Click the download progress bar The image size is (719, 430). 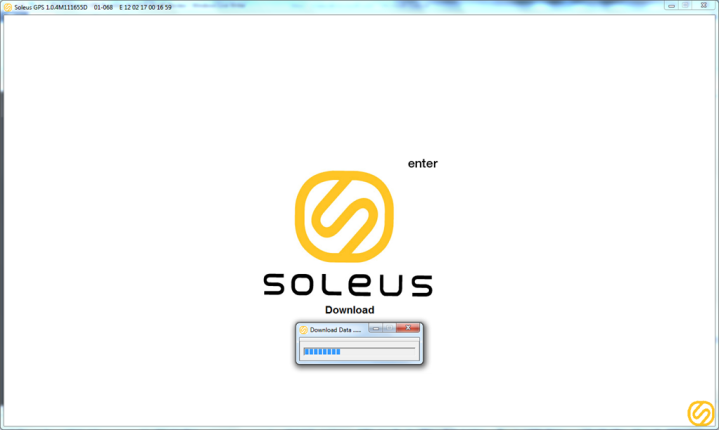359,351
